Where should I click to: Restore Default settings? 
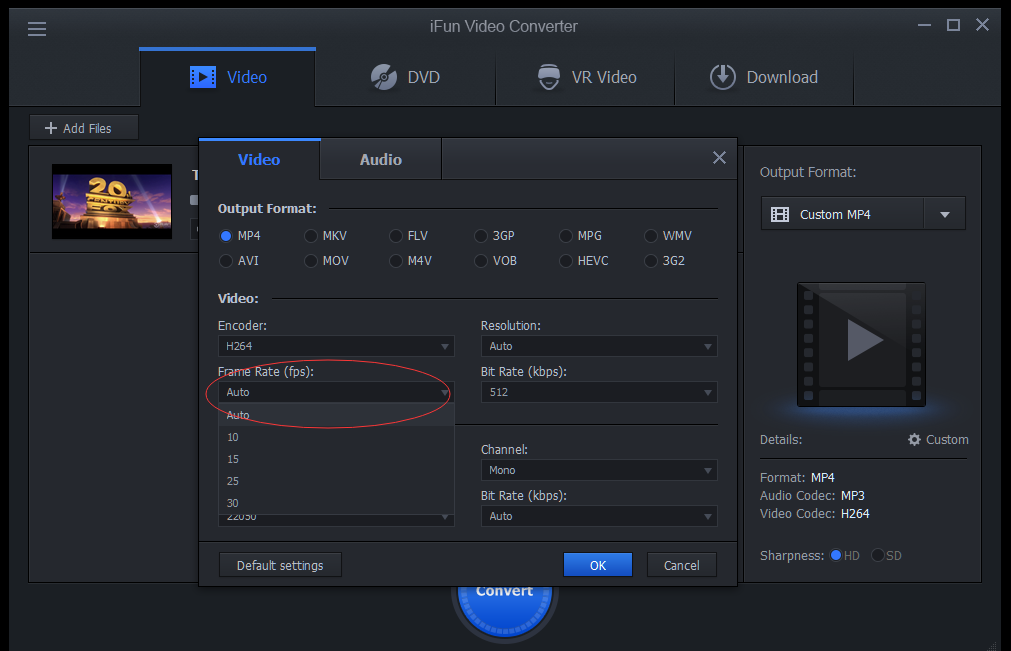point(280,565)
